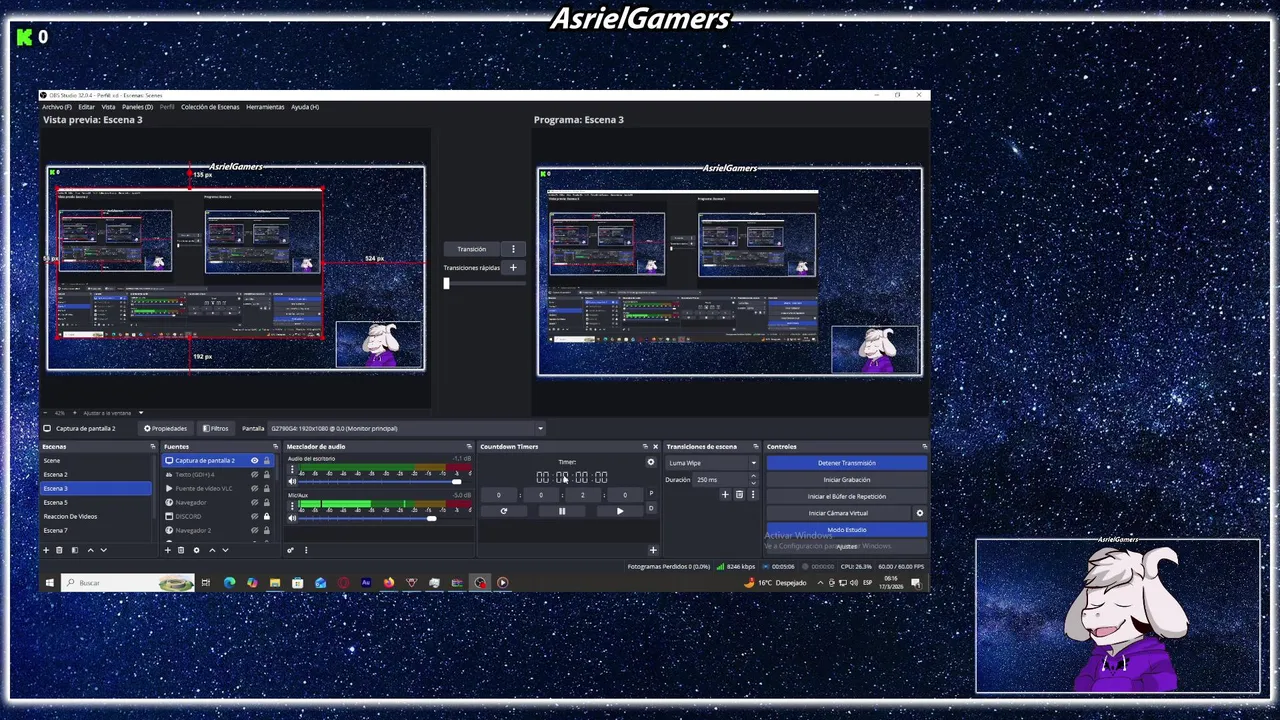Open preview zoom percentage dropdown
Screen dimensions: 1280x720
tap(62, 413)
